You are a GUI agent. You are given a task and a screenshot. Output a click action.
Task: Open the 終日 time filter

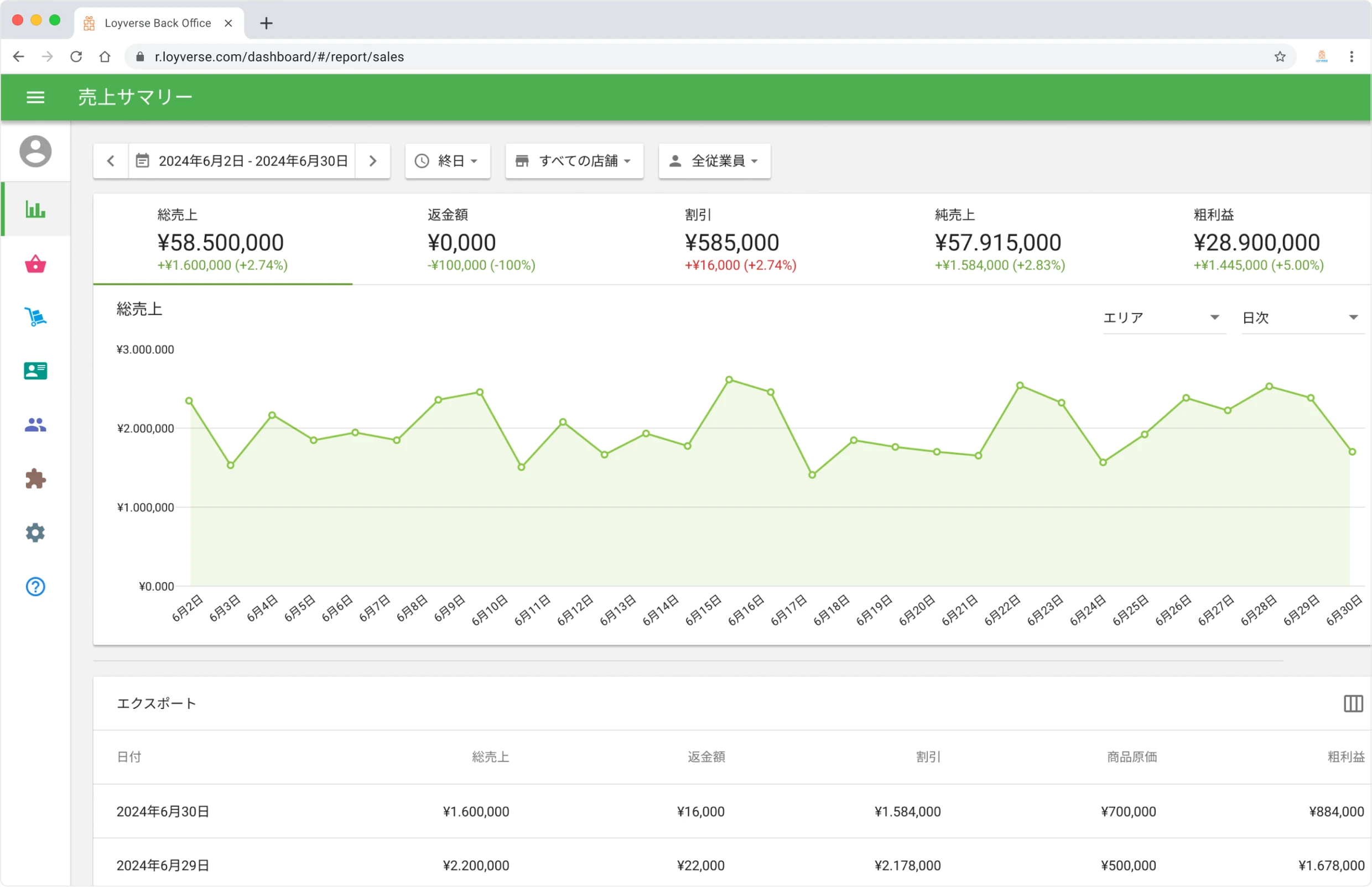click(x=448, y=161)
